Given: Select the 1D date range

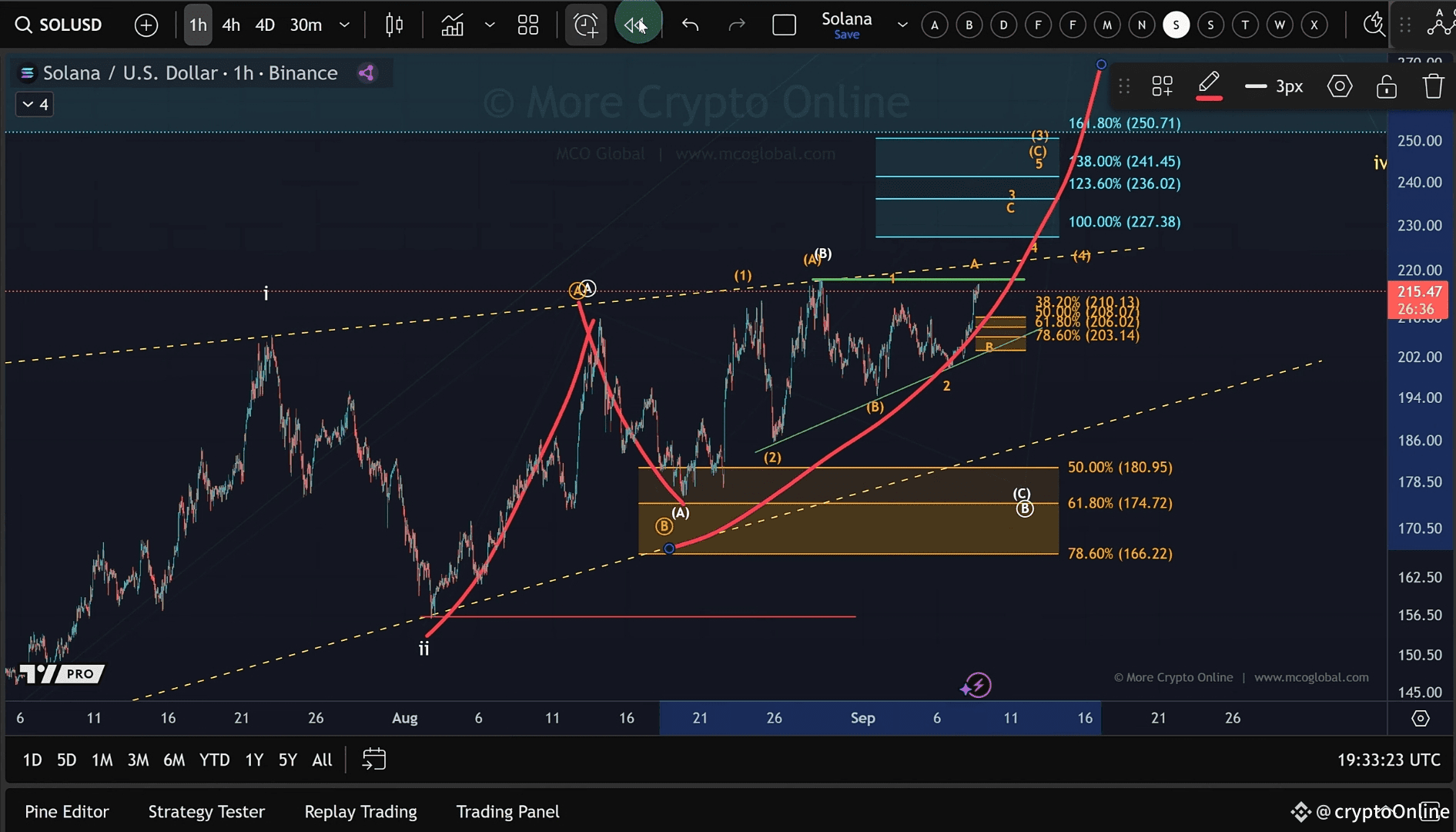Looking at the screenshot, I should point(32,760).
